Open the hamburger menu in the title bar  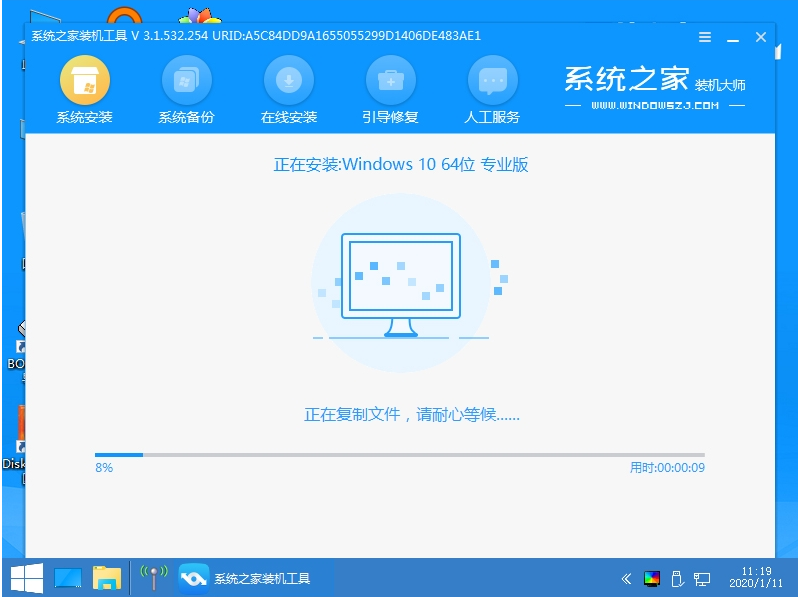pyautogui.click(x=704, y=36)
